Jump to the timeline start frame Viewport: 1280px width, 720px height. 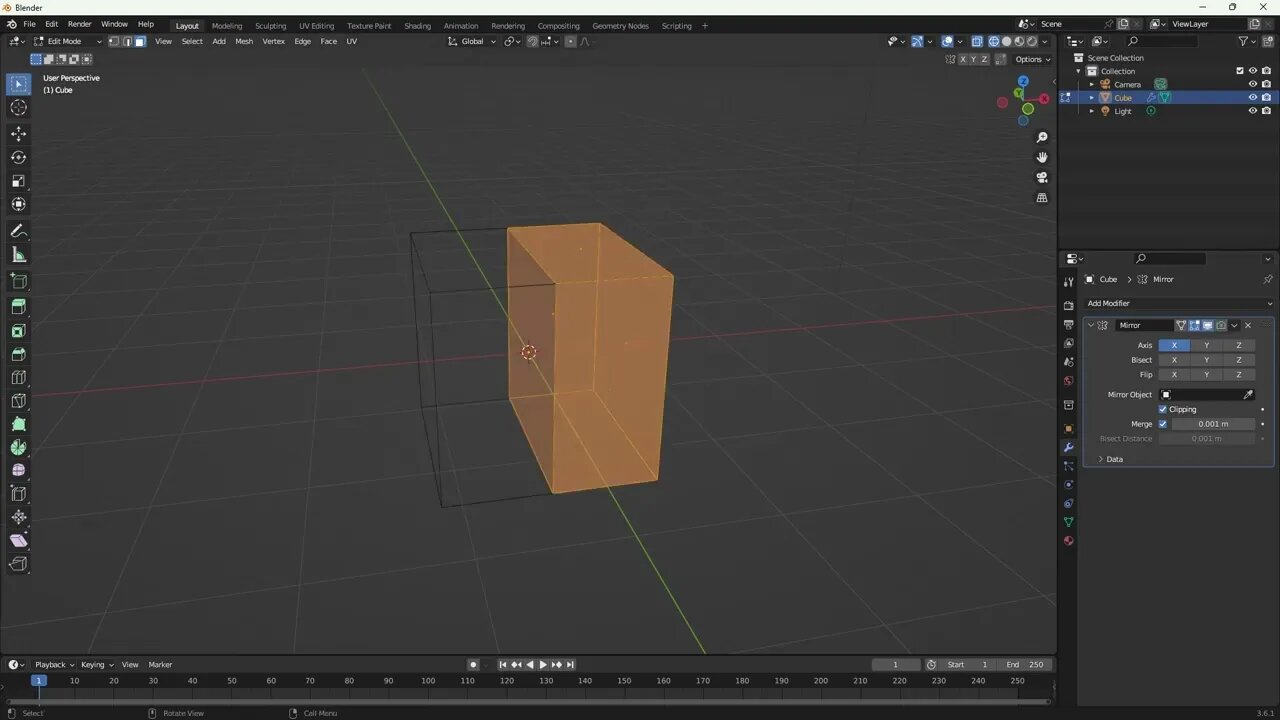coord(503,665)
